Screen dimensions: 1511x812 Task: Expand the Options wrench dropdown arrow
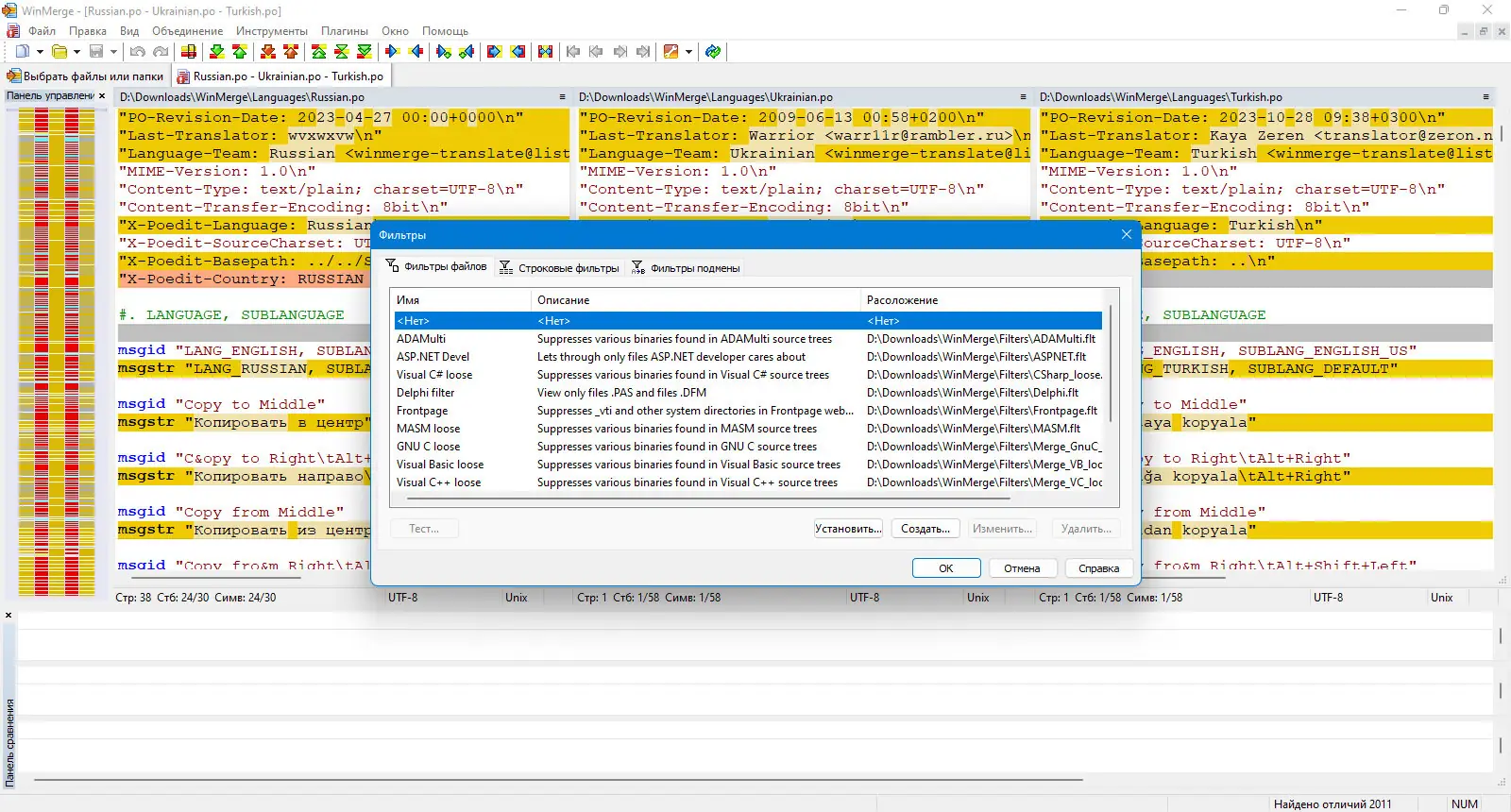point(688,52)
